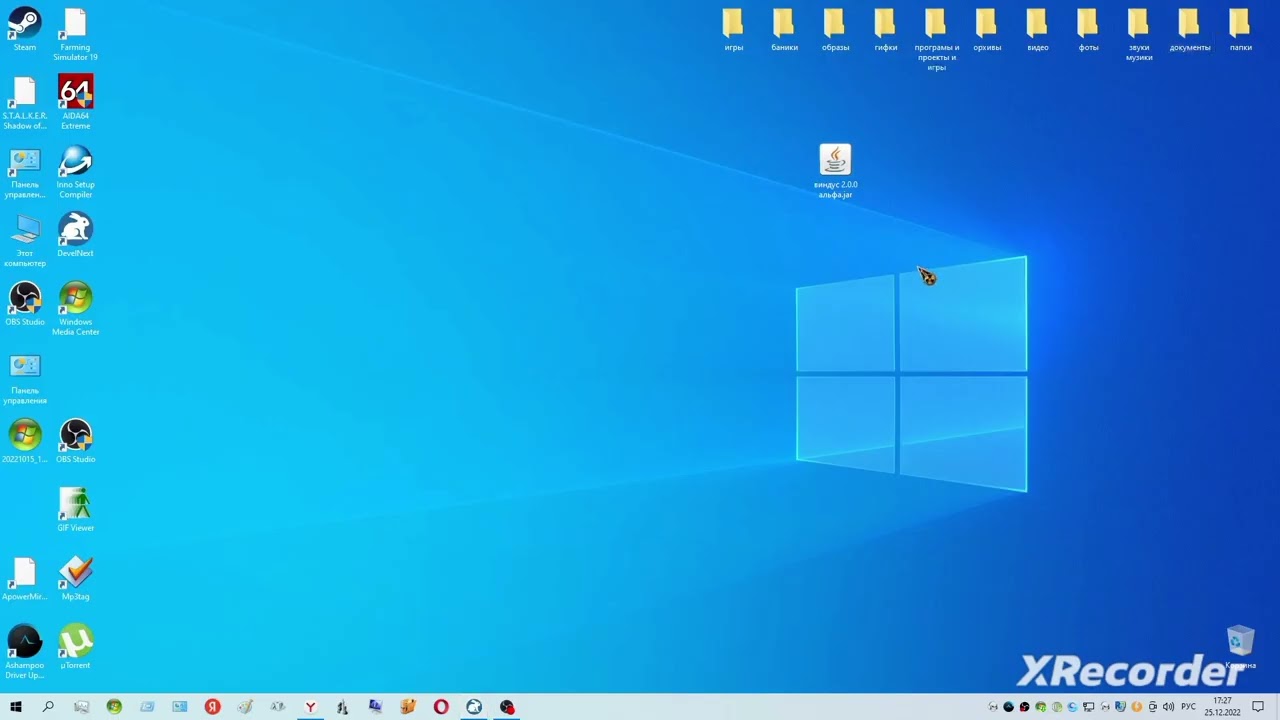
Task: Select the гифки folder
Action: click(x=886, y=30)
